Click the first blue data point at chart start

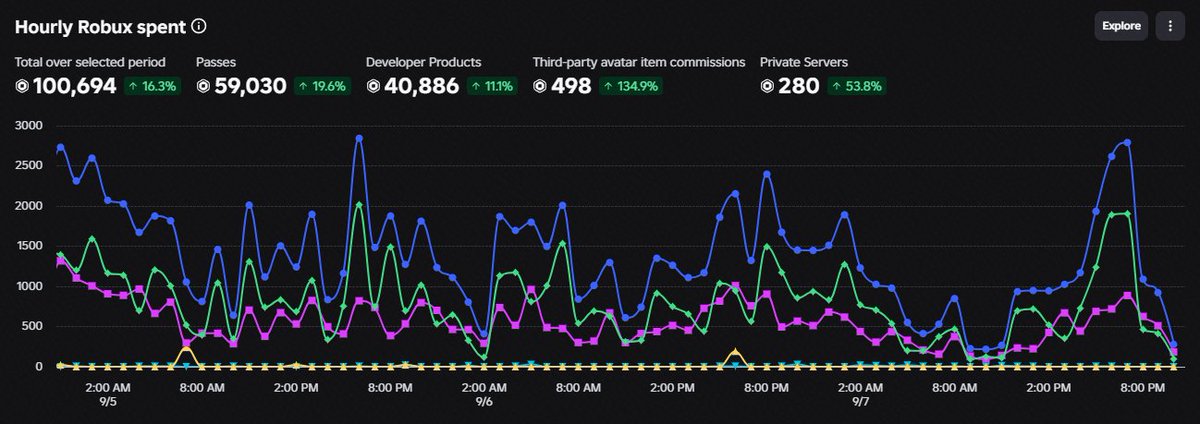click(61, 147)
